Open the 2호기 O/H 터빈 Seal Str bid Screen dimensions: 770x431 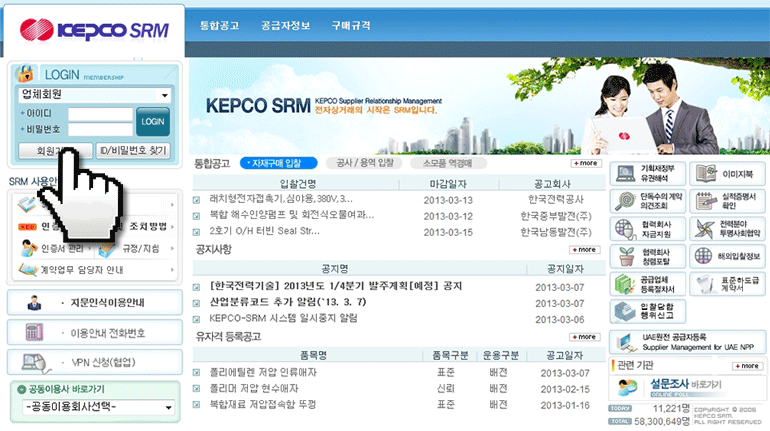tap(265, 231)
